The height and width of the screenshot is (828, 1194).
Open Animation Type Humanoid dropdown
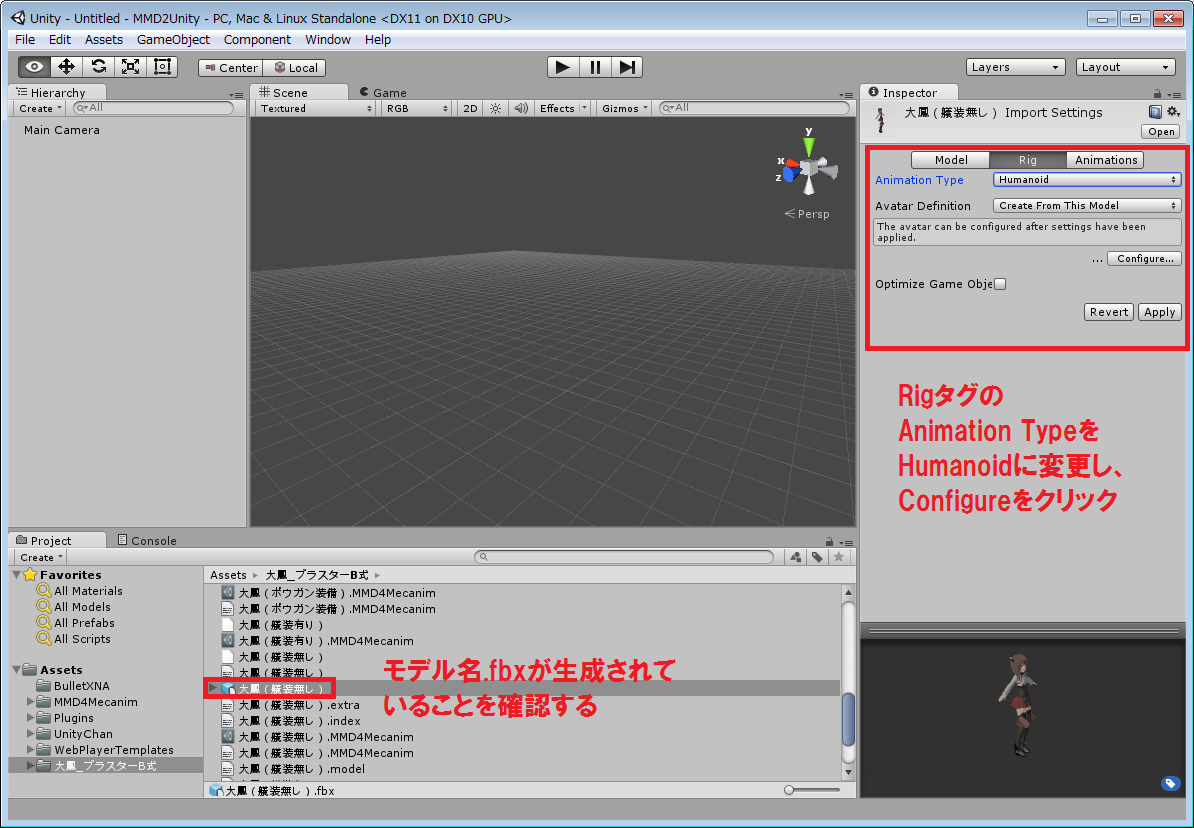coord(1087,180)
